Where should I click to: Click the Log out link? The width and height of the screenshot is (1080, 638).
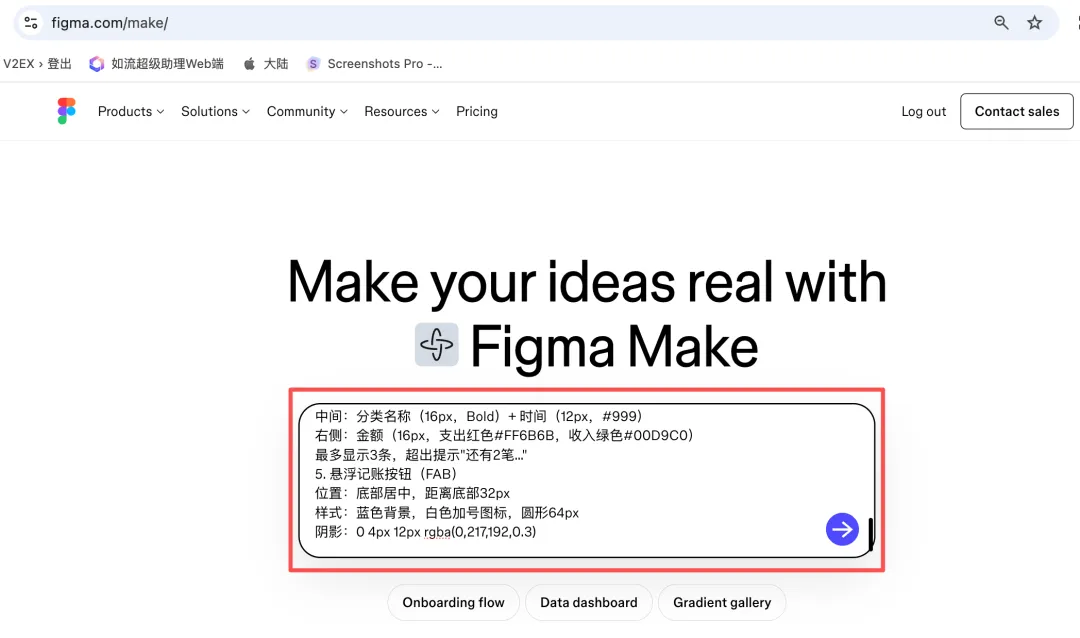tap(924, 112)
